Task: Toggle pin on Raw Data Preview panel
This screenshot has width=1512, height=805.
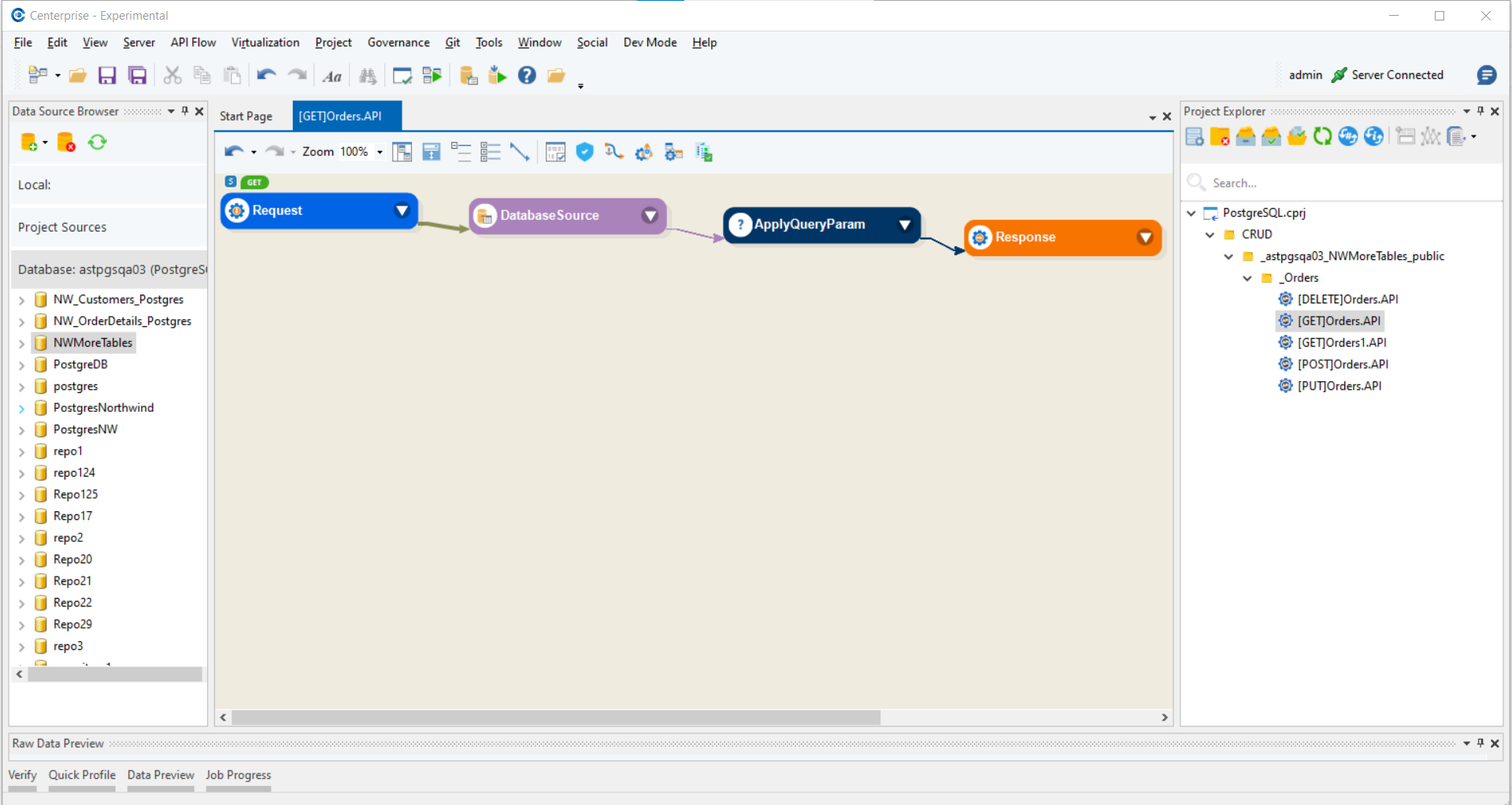Action: [1480, 743]
